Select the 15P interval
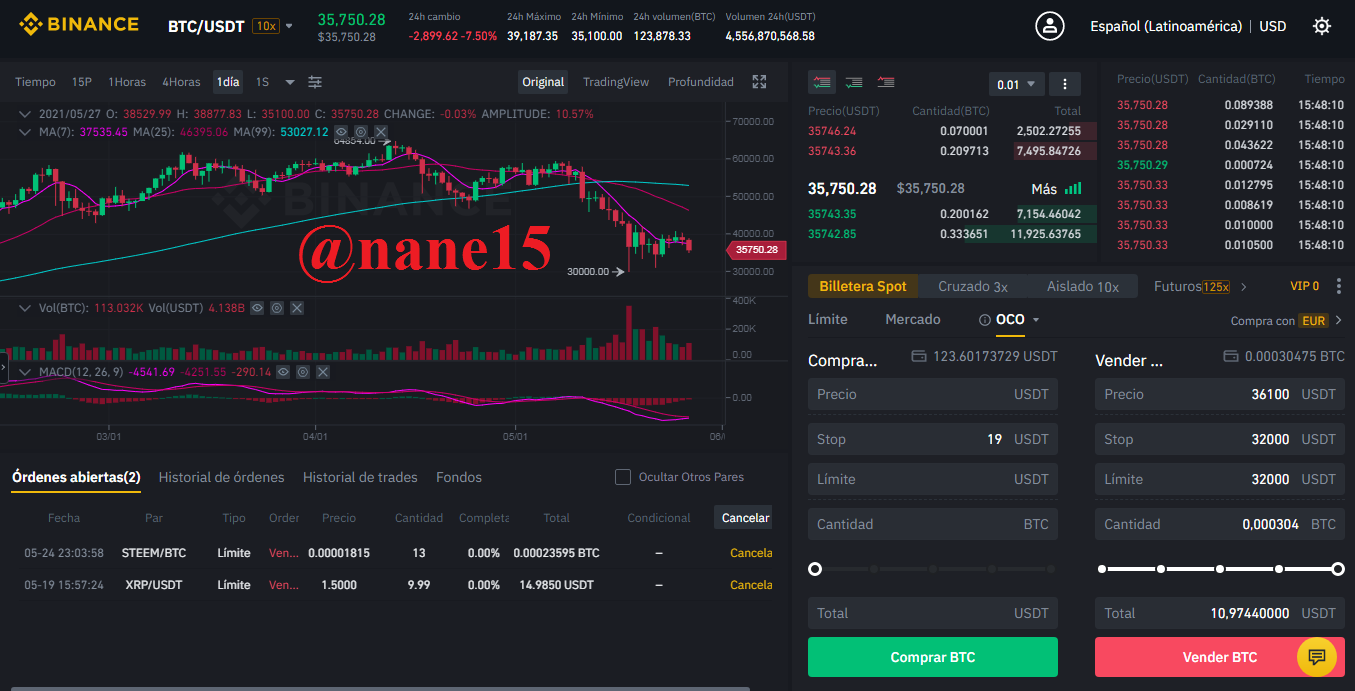 tap(82, 82)
